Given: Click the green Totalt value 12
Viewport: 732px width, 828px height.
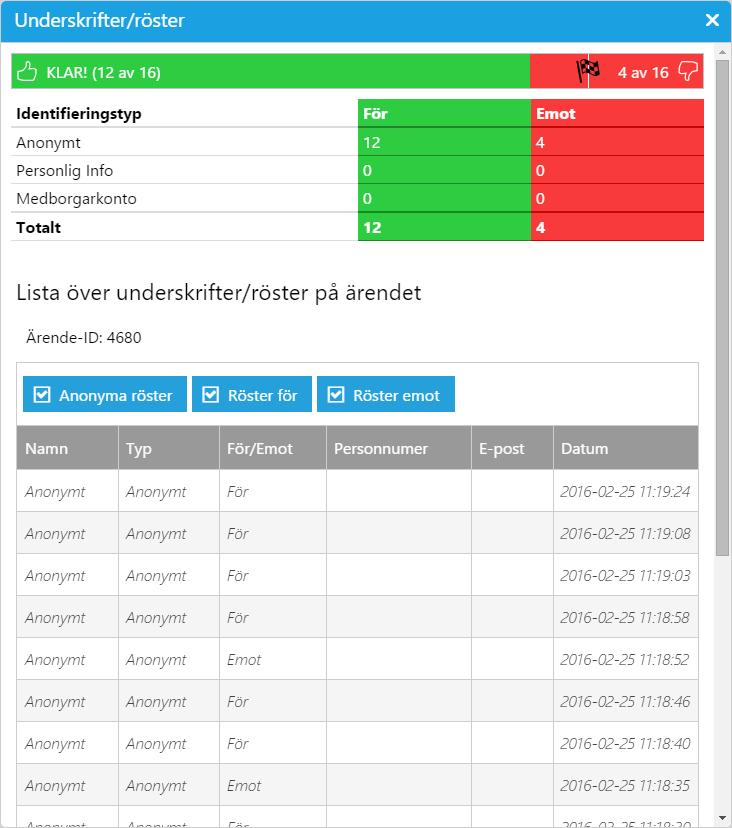Looking at the screenshot, I should pos(372,228).
